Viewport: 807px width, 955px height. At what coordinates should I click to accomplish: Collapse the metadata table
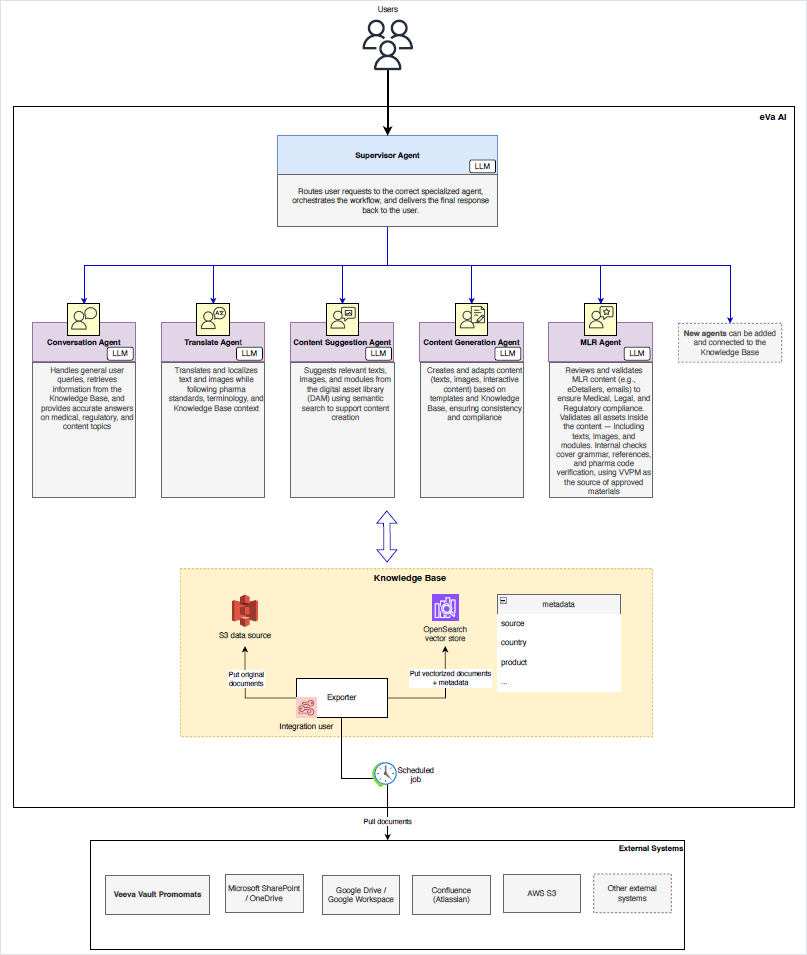point(503,603)
